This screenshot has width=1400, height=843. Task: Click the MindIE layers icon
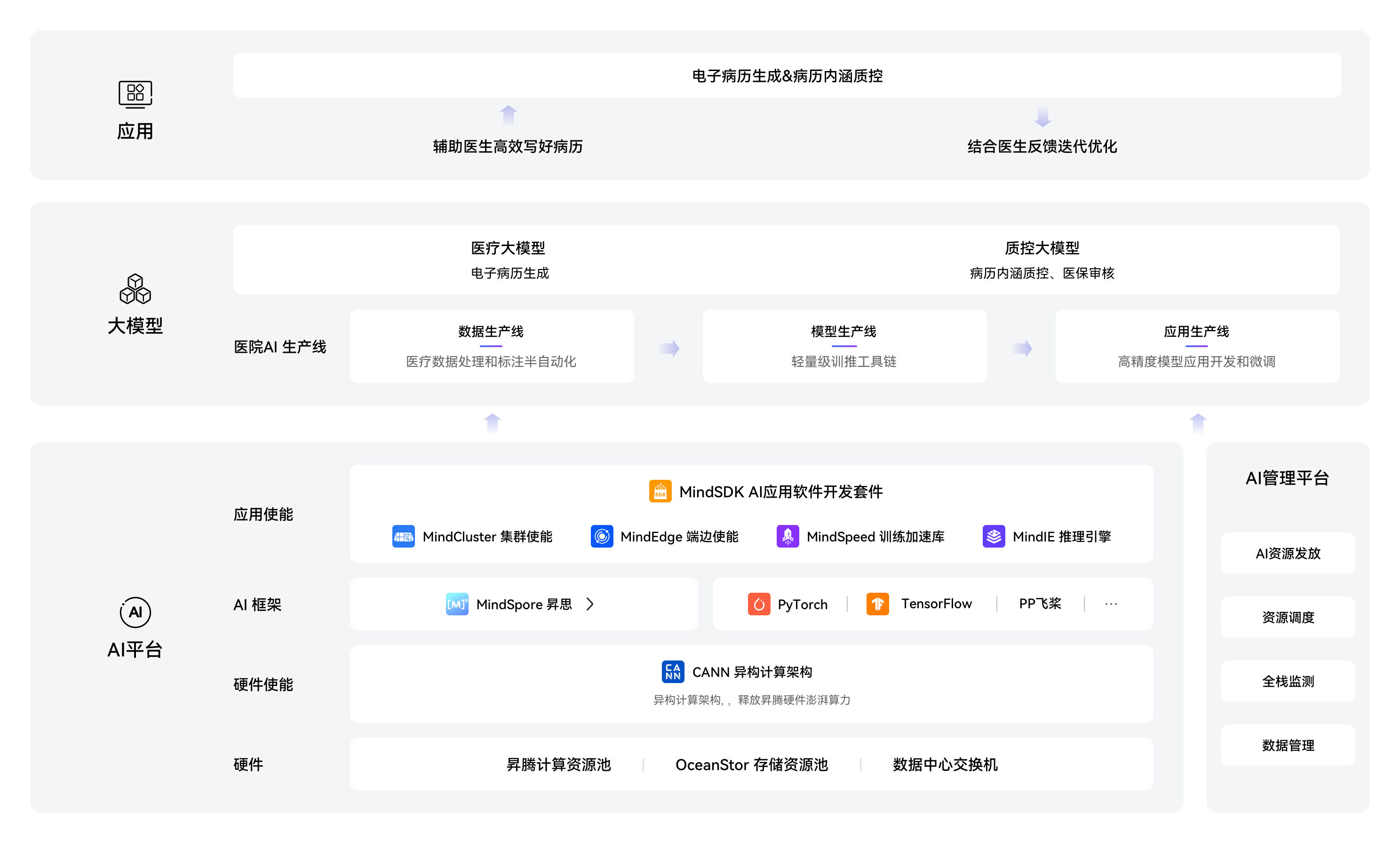pyautogui.click(x=994, y=536)
